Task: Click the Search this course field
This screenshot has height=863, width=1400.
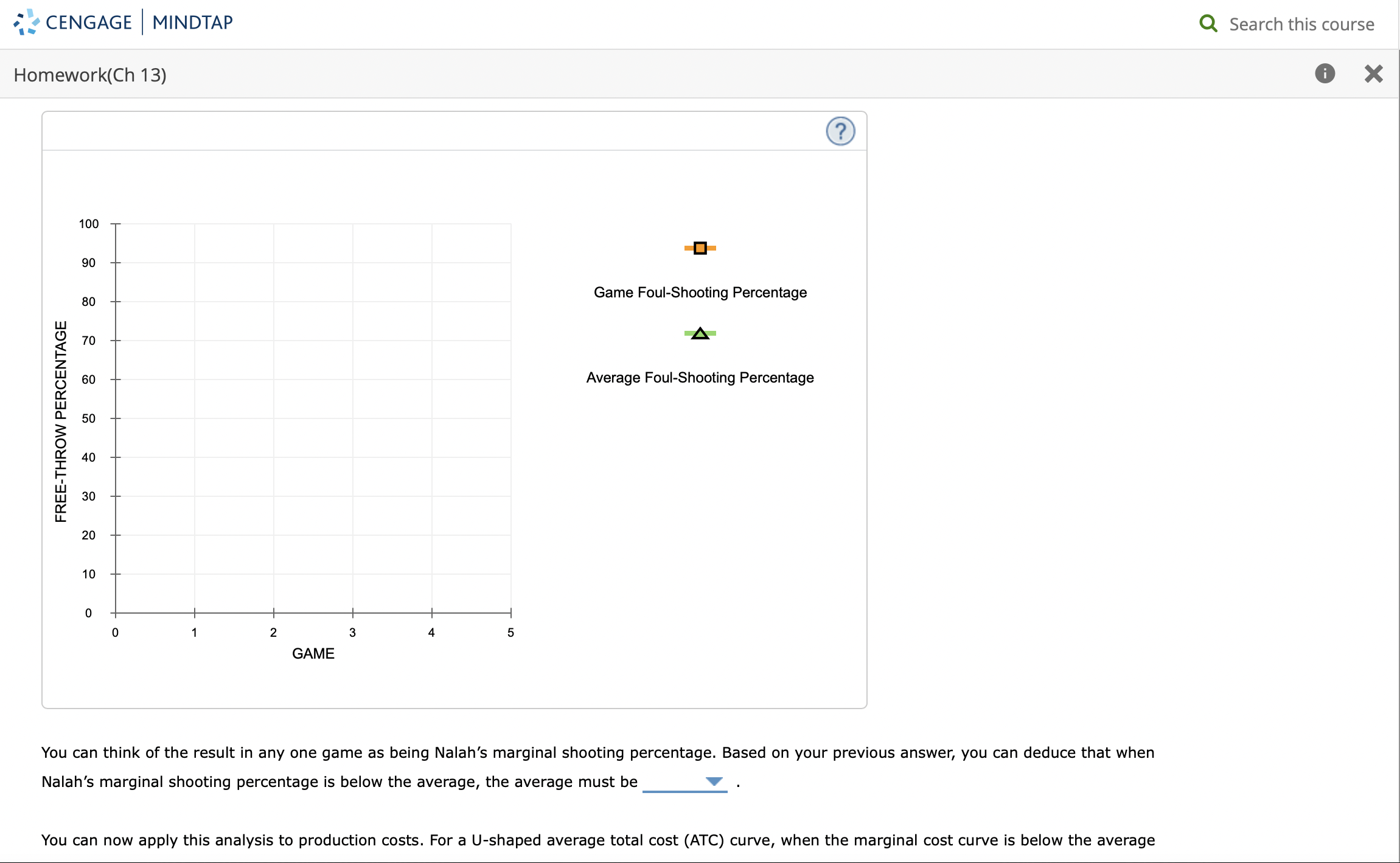Action: (1301, 24)
